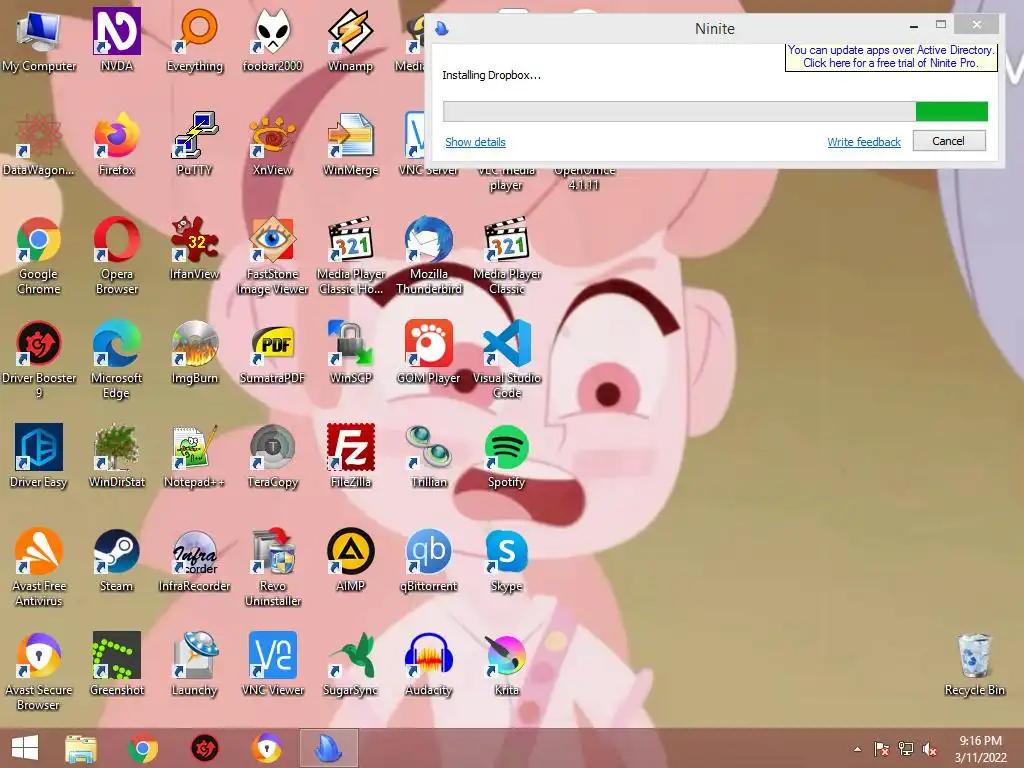The height and width of the screenshot is (768, 1024).
Task: Click the Everything search shortcut
Action: click(x=195, y=39)
